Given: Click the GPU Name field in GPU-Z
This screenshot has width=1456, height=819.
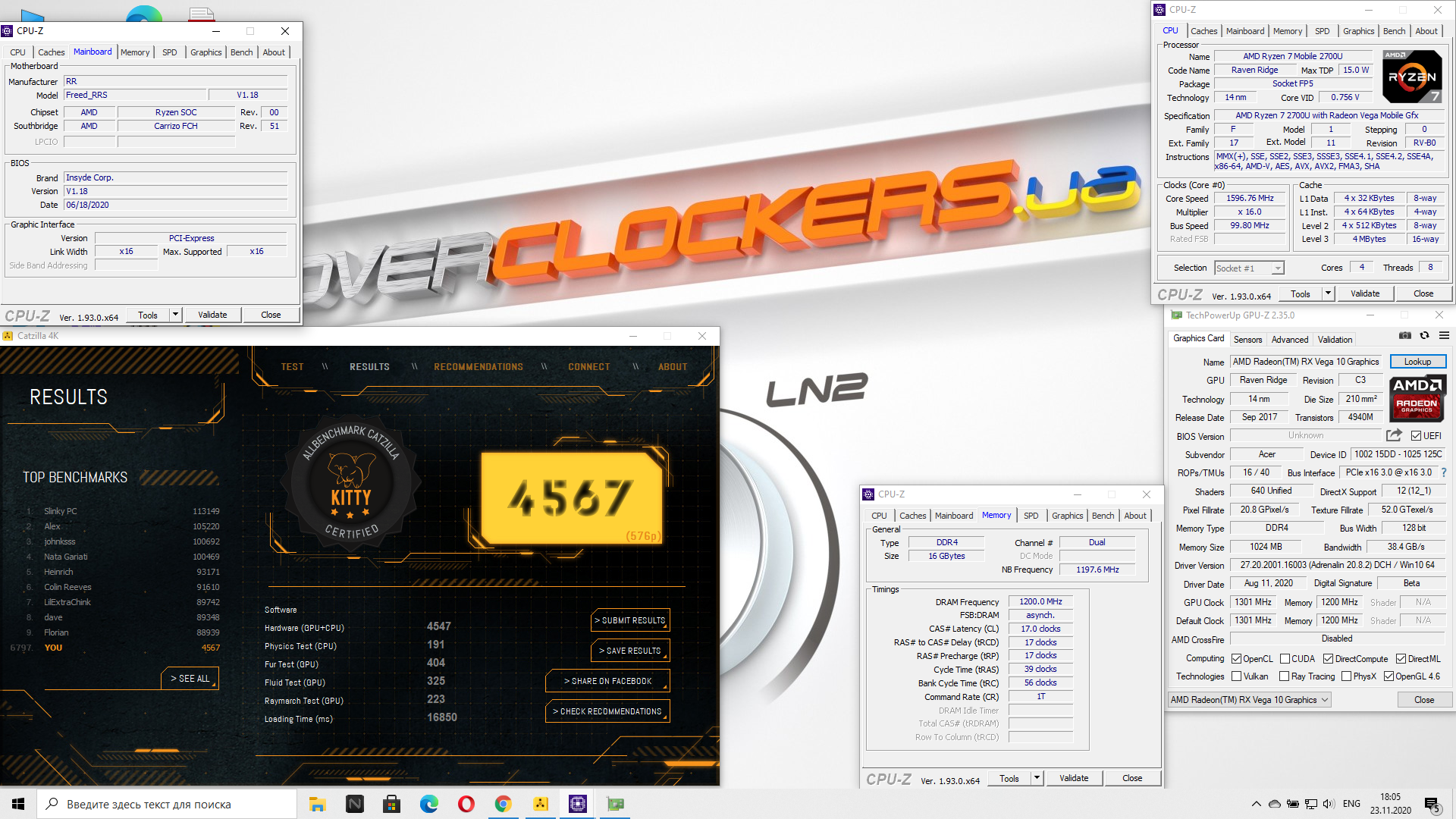Looking at the screenshot, I should 1306,362.
